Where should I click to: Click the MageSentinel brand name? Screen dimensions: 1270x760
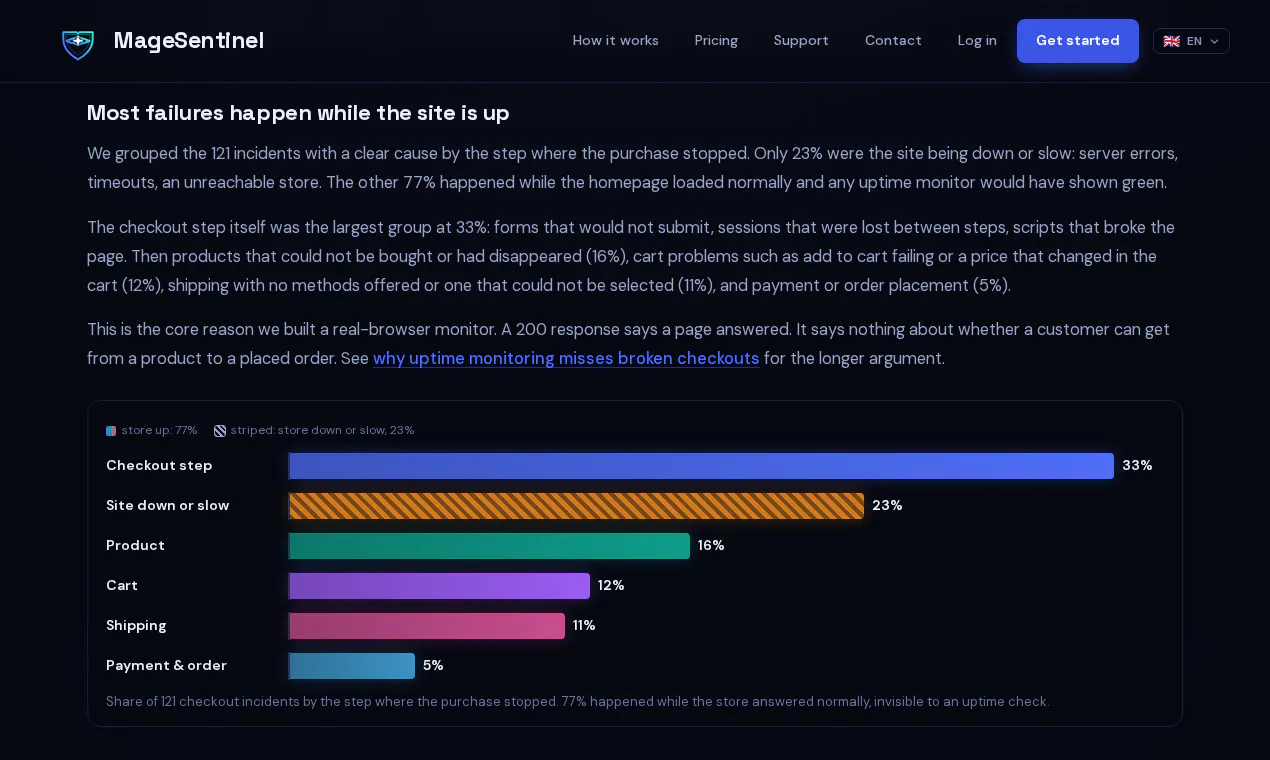pyautogui.click(x=189, y=40)
